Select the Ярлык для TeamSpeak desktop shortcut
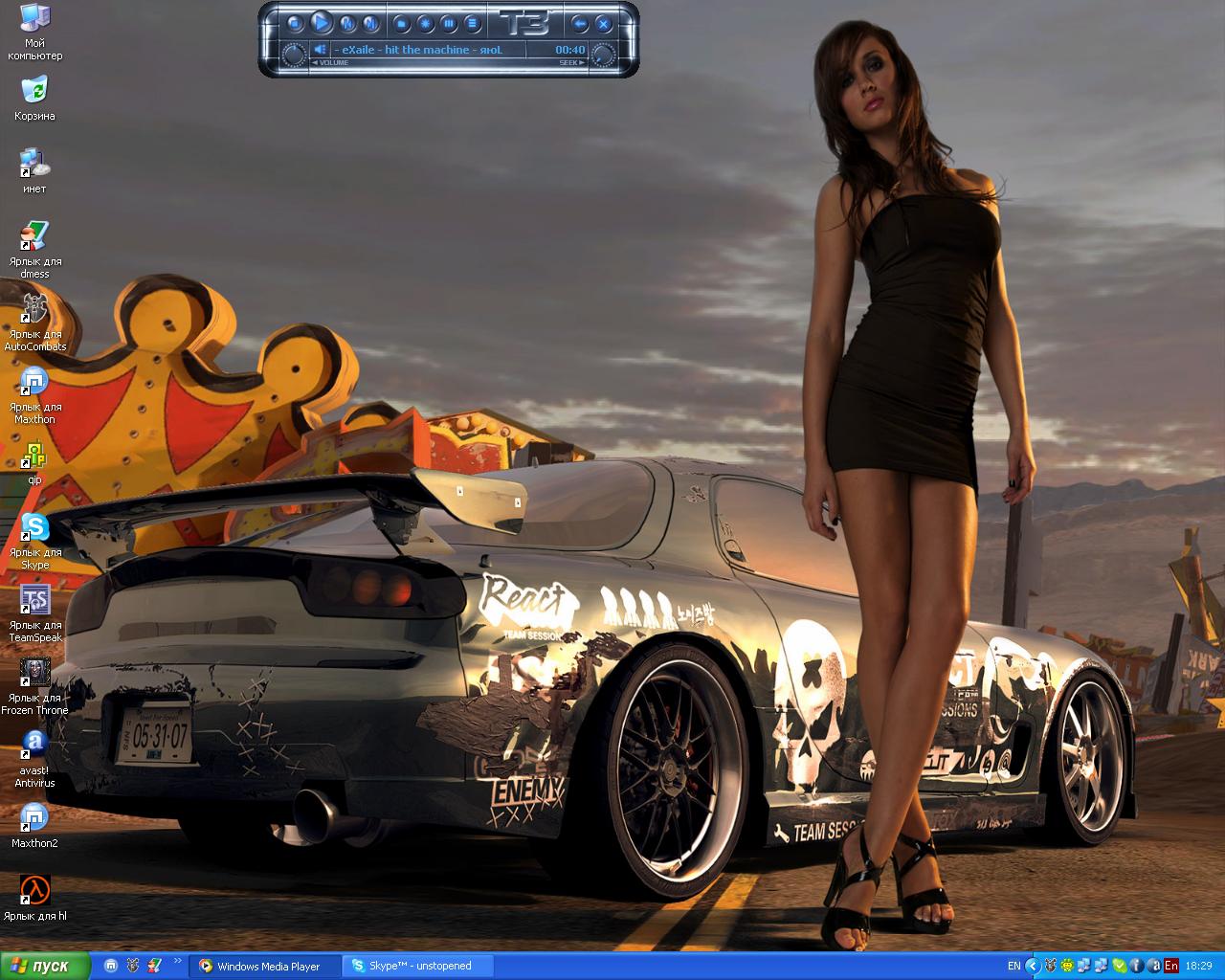The image size is (1225, 980). click(x=34, y=613)
